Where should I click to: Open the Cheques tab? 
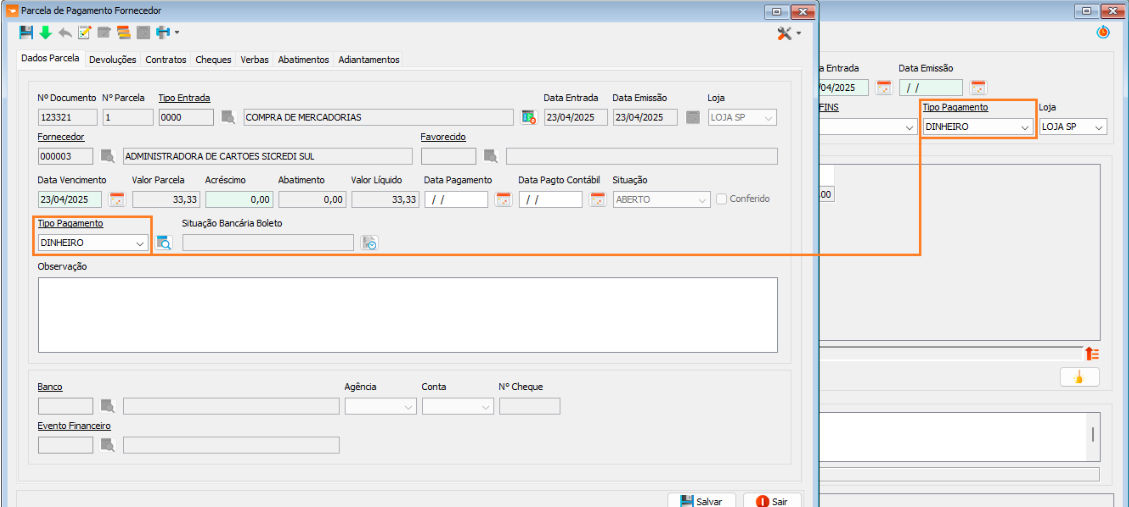213,60
